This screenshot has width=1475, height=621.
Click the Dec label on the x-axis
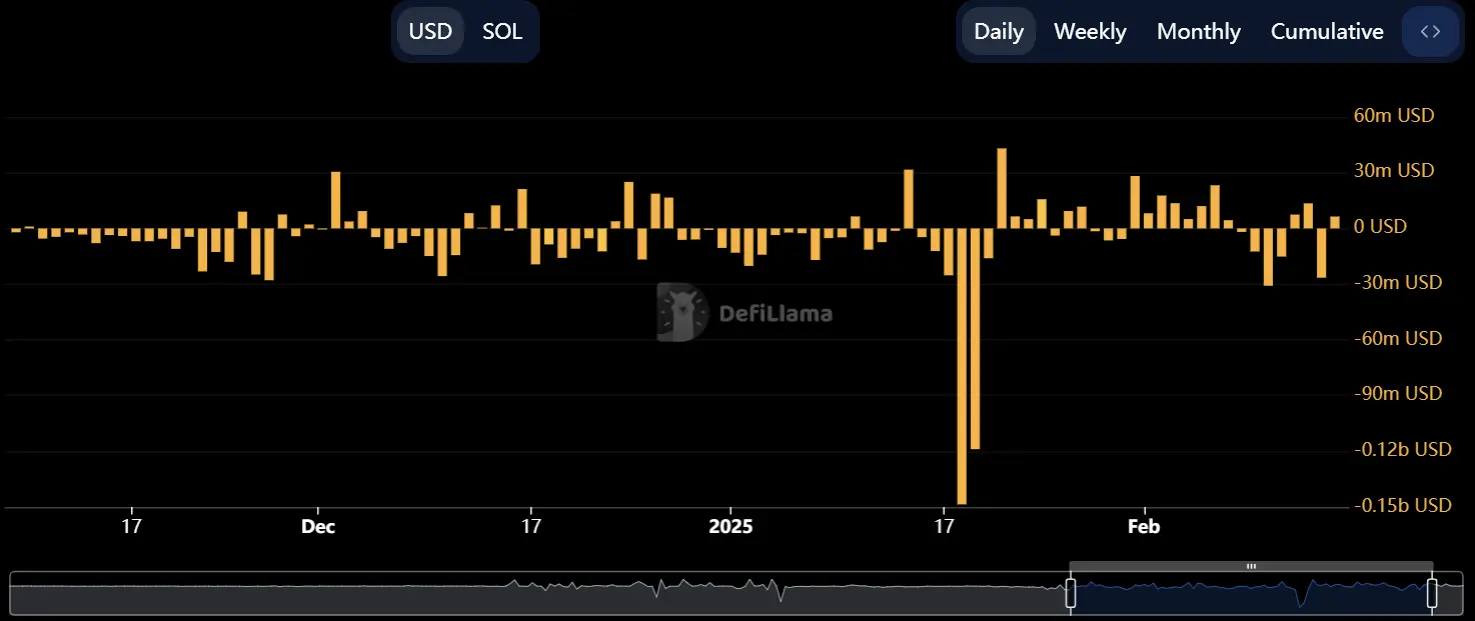[x=318, y=526]
